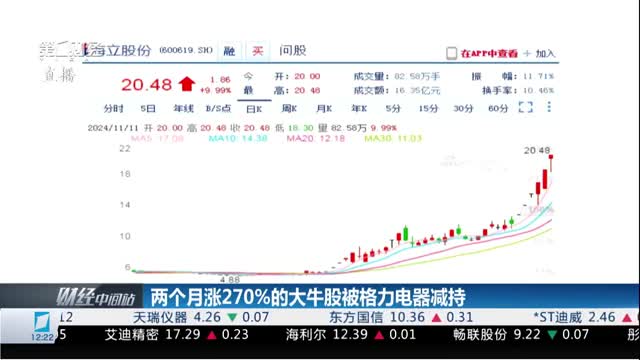640x360 pixels.
Task: Switch to the 周K chart tab
Action: [x=289, y=109]
